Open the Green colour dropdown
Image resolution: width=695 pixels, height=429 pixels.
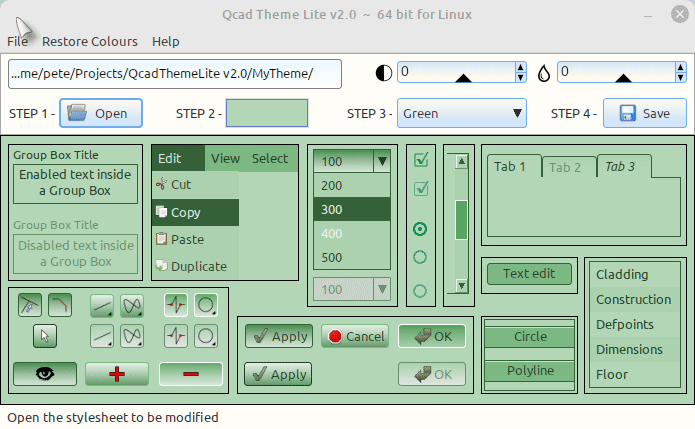click(x=462, y=113)
